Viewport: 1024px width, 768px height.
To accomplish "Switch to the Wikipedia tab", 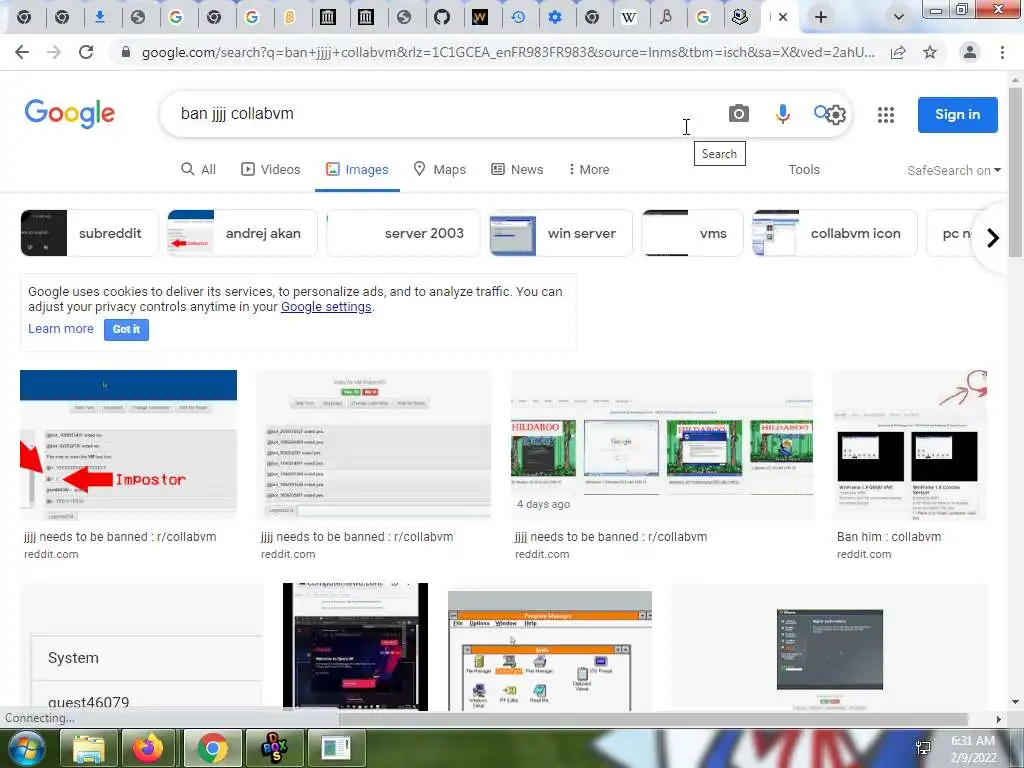I will point(628,17).
